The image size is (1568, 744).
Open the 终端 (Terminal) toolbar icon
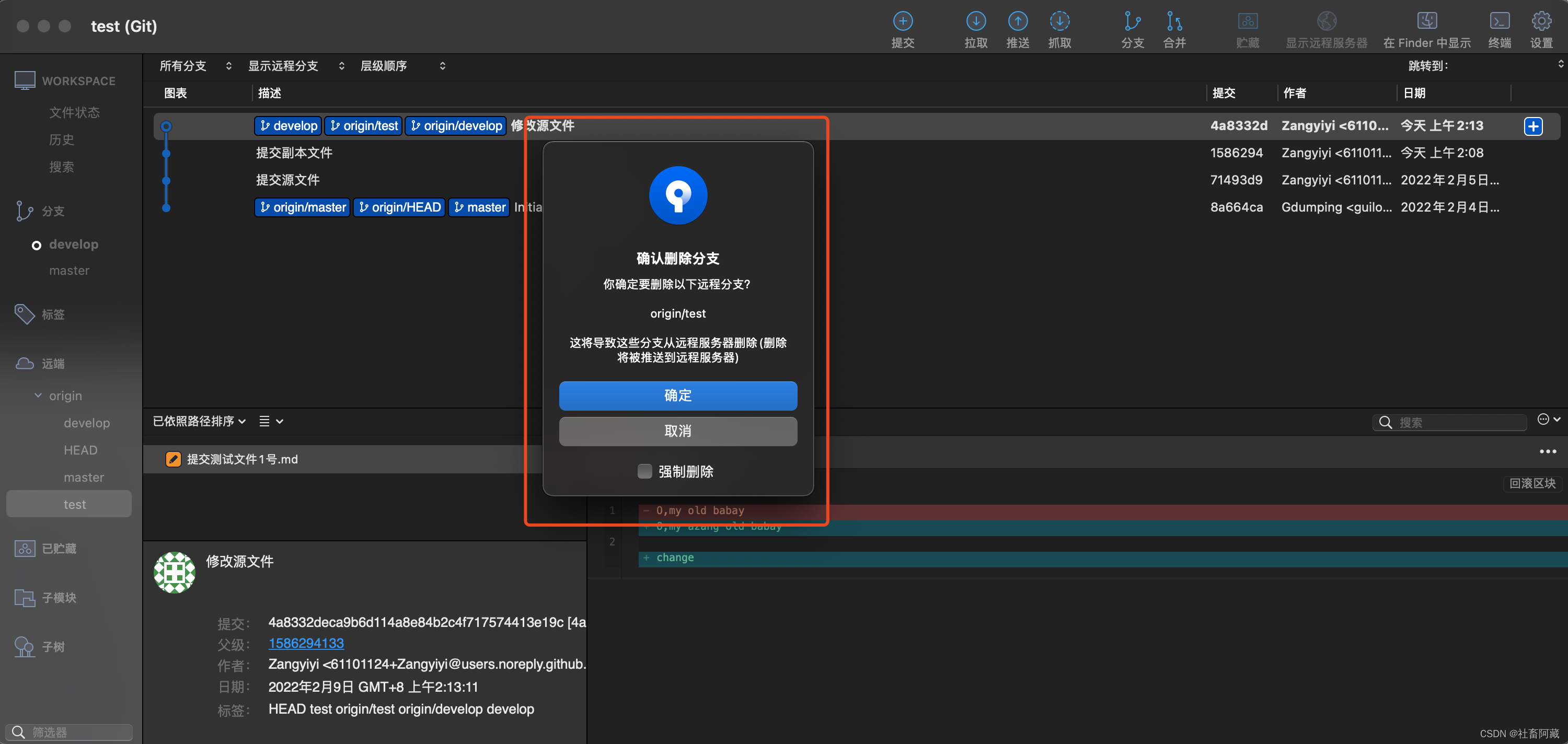[1499, 22]
